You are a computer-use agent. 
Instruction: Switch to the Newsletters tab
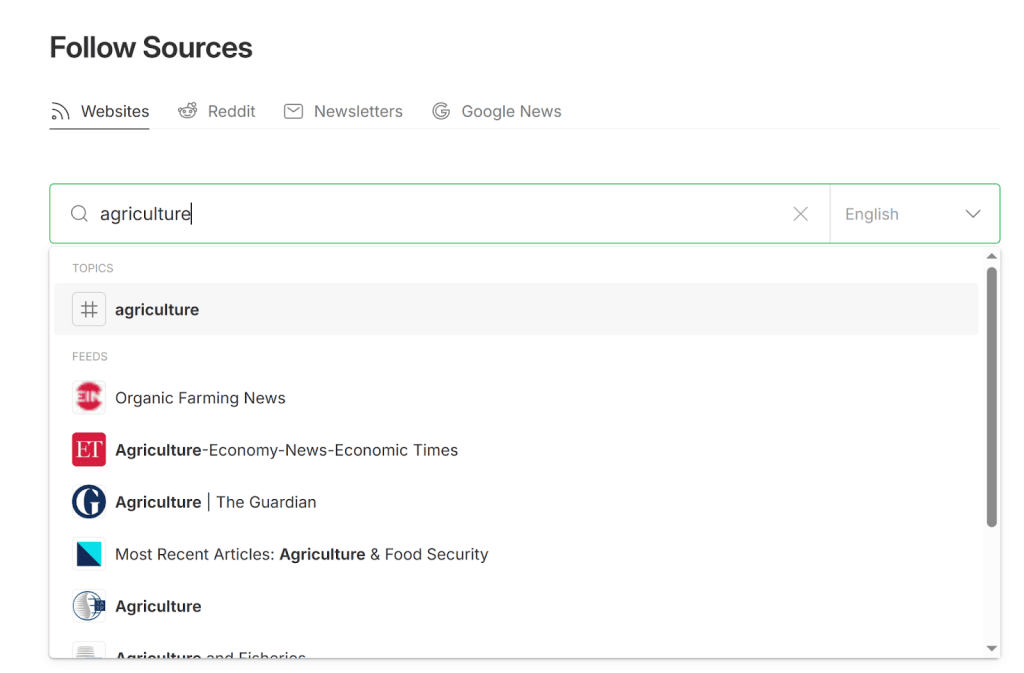(x=357, y=110)
